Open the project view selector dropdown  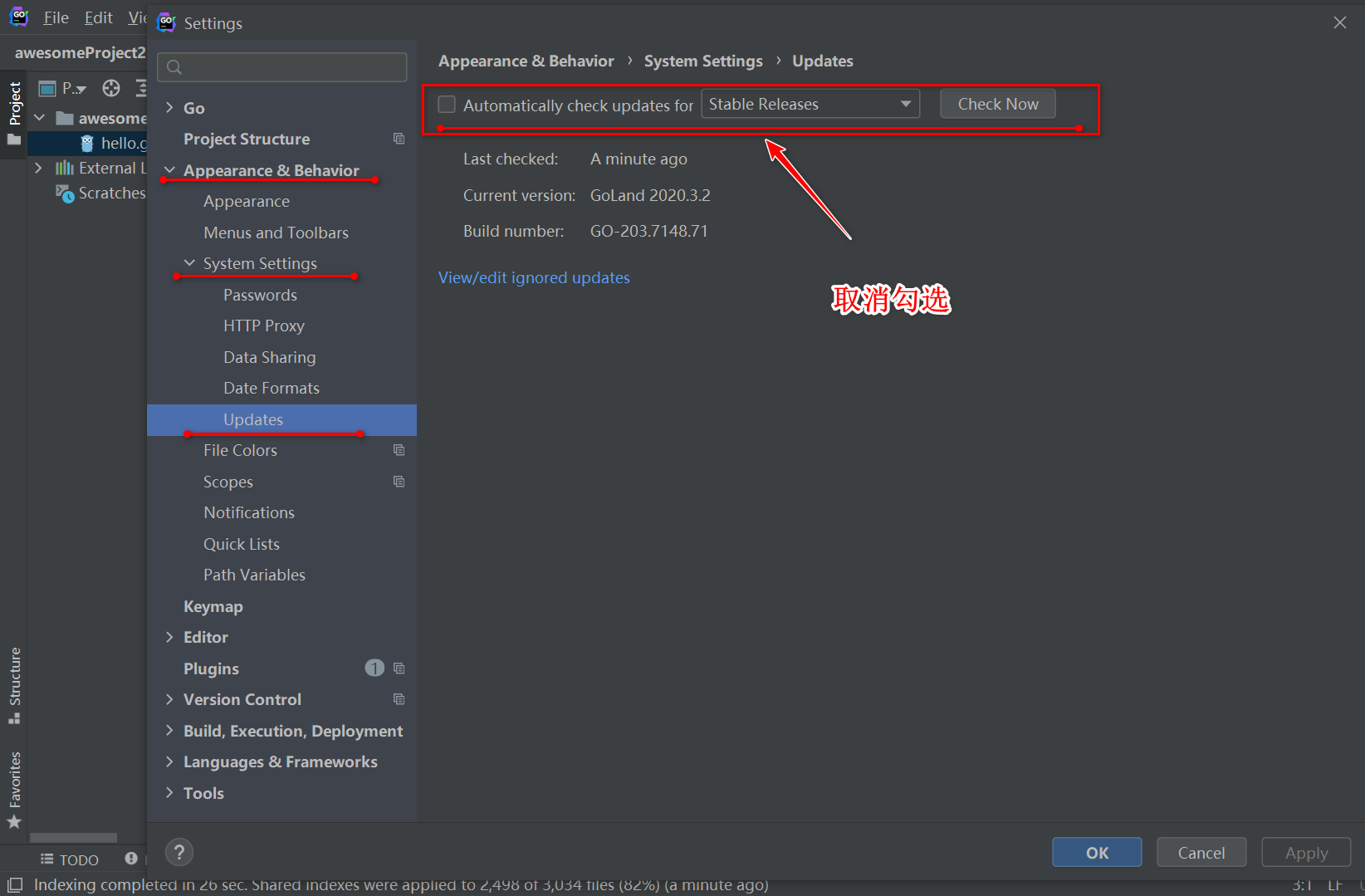[x=63, y=88]
